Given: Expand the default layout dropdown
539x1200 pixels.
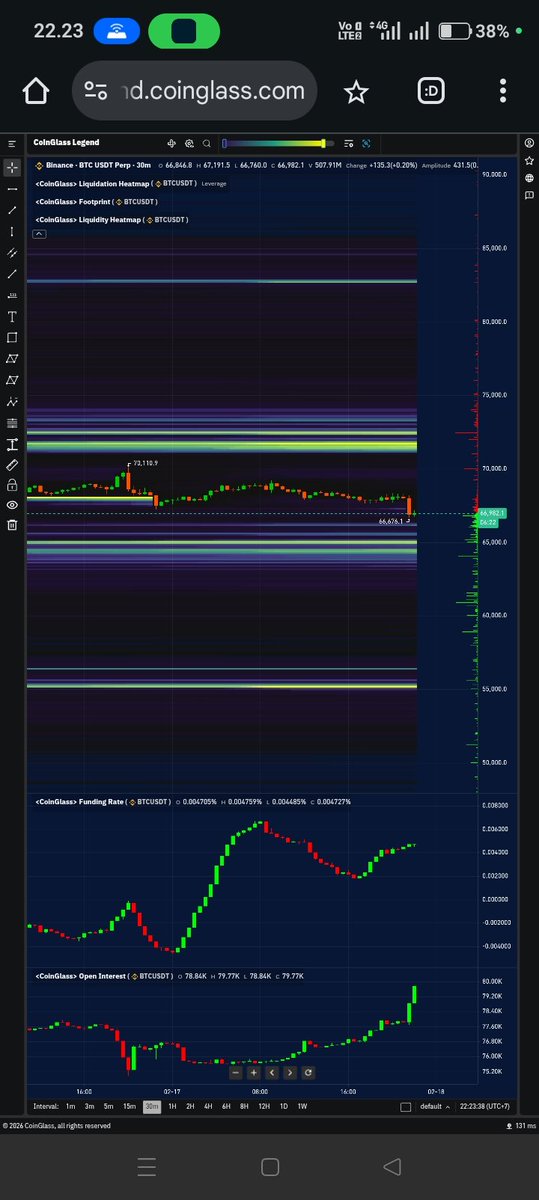Looking at the screenshot, I should tap(434, 1107).
